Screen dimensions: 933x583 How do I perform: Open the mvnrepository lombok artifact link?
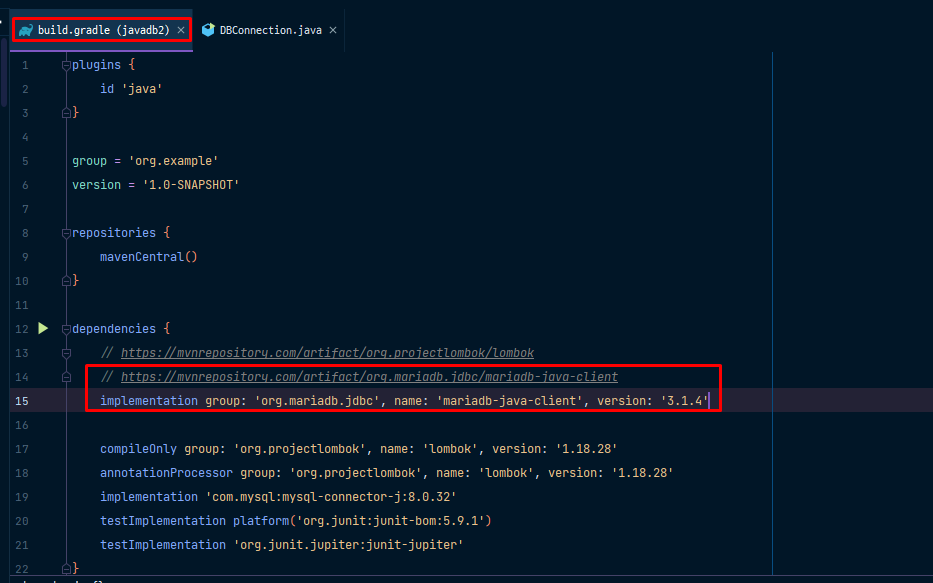pos(327,353)
